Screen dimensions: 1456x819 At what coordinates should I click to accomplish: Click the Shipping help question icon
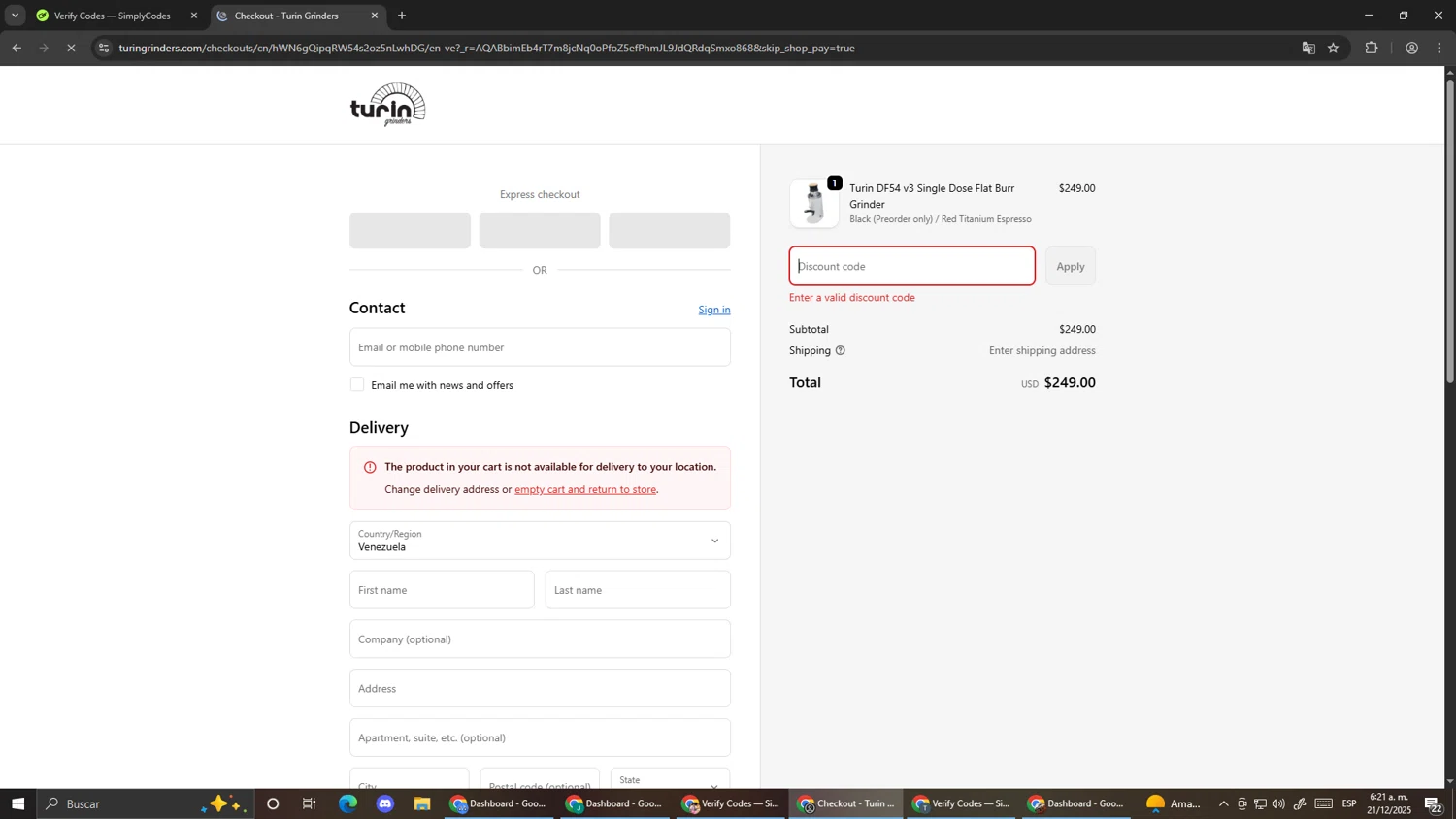(x=841, y=351)
